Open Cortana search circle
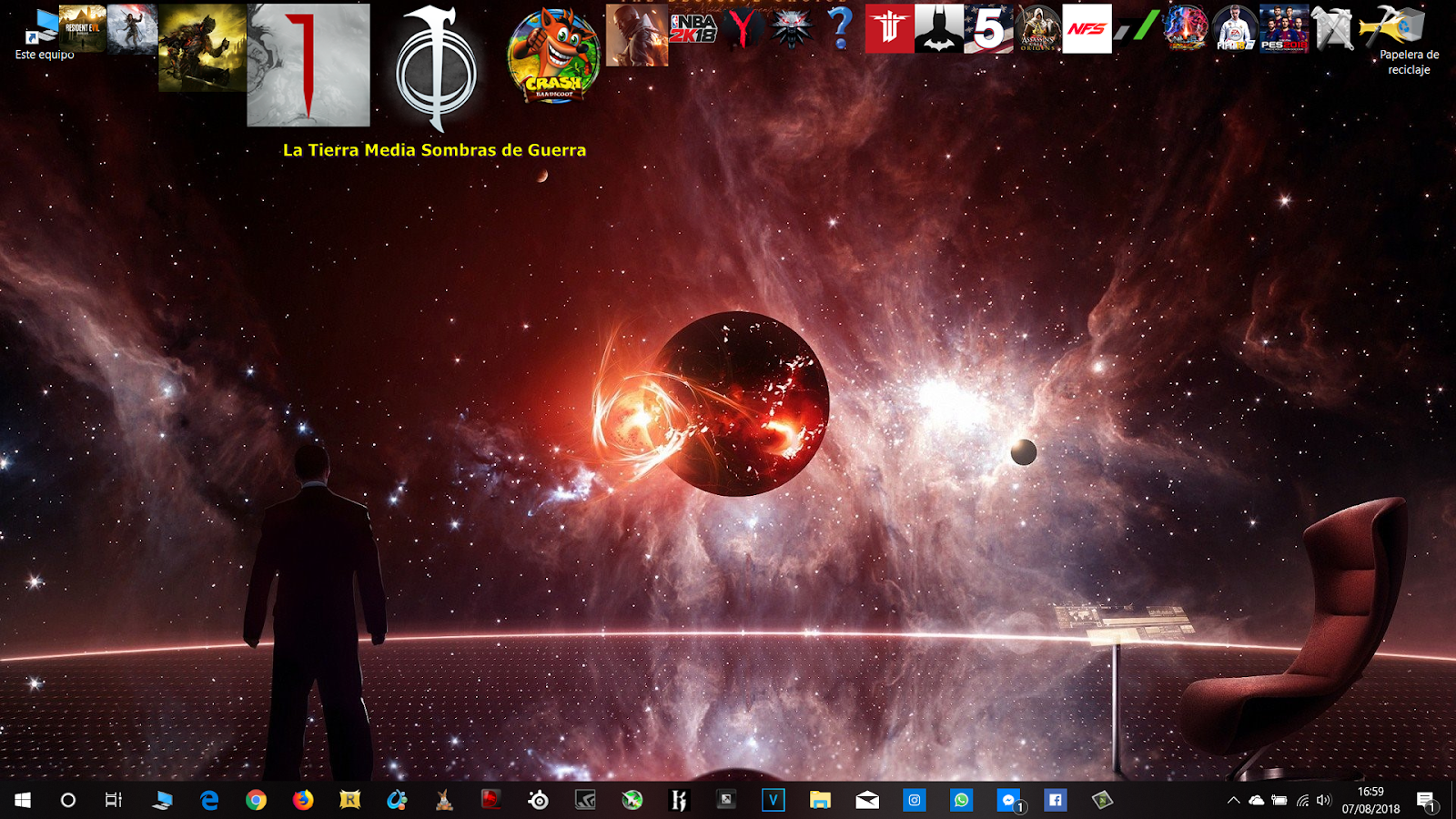This screenshot has width=1456, height=819. pos(68,800)
